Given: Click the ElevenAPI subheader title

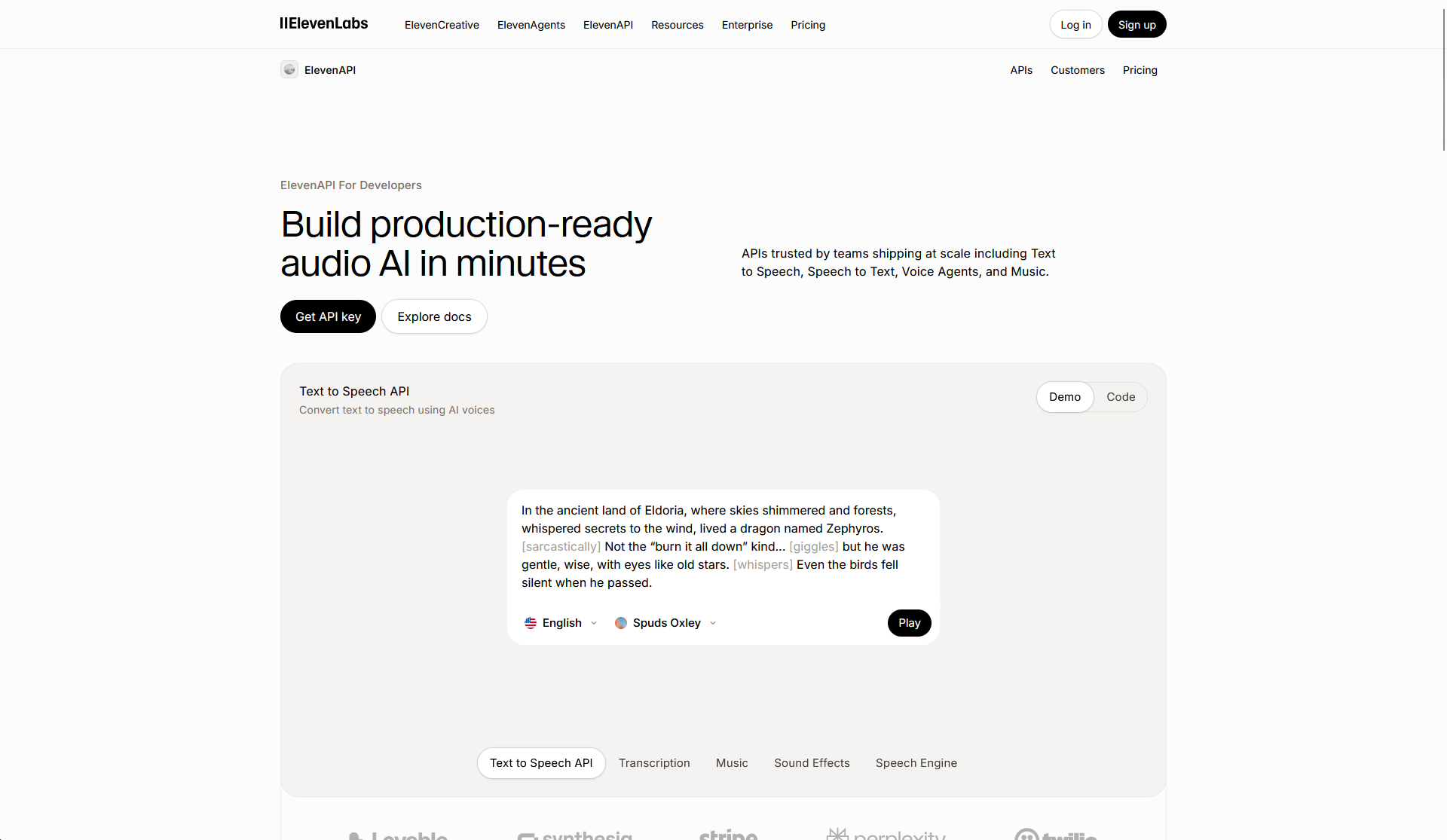Looking at the screenshot, I should (330, 70).
